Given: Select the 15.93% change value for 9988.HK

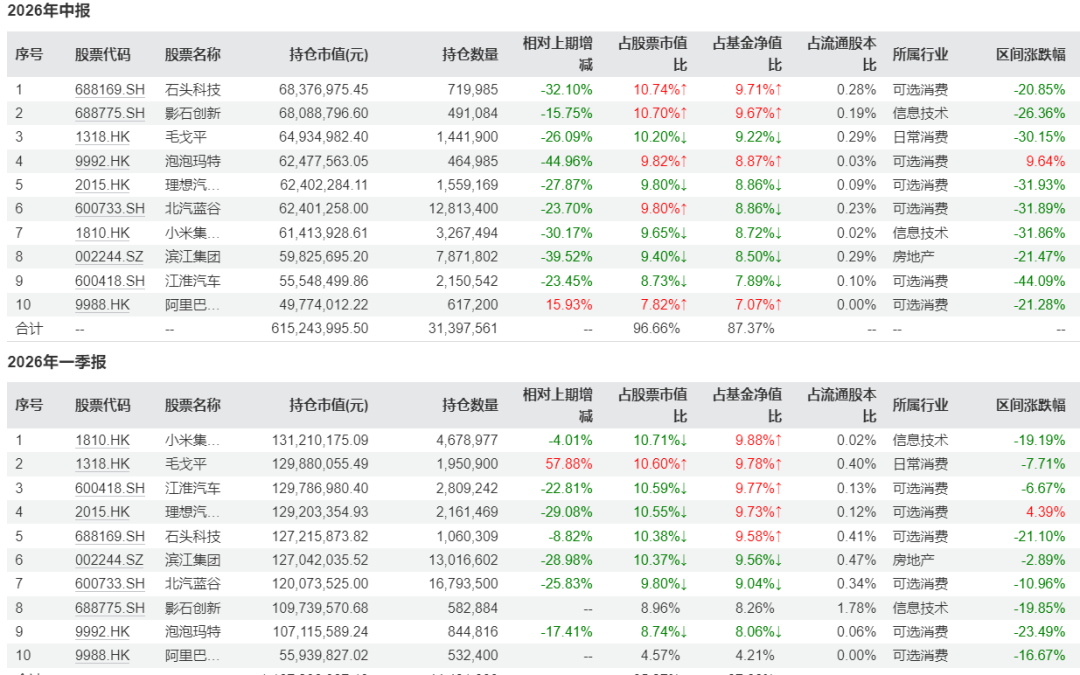Looking at the screenshot, I should click(x=569, y=304).
